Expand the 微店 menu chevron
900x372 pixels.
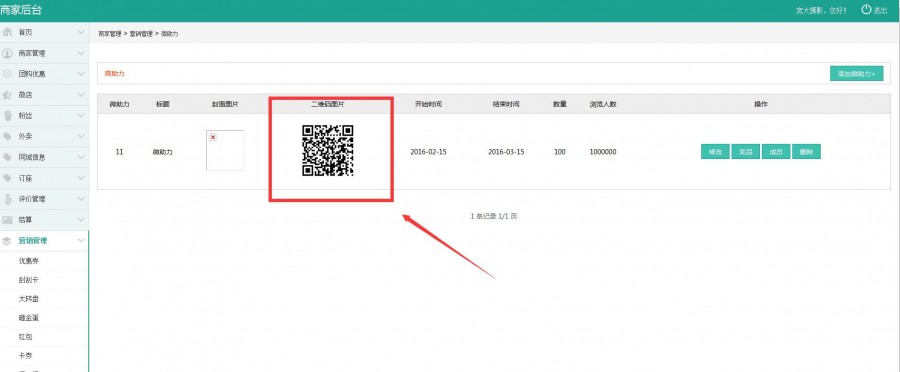pyautogui.click(x=81, y=95)
